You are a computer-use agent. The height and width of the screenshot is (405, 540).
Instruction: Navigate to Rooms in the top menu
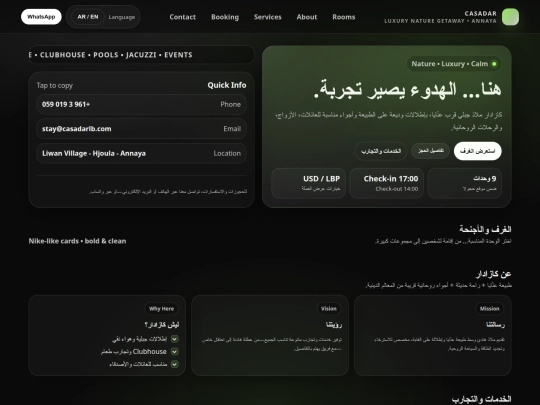coord(344,17)
